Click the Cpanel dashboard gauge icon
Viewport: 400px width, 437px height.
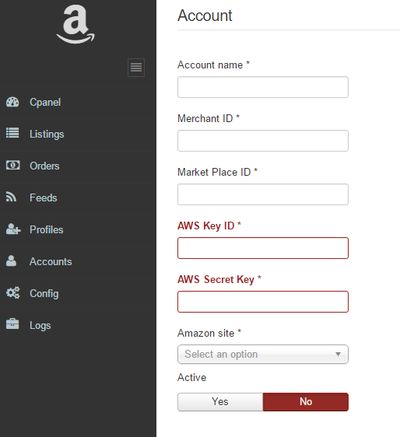coord(13,102)
